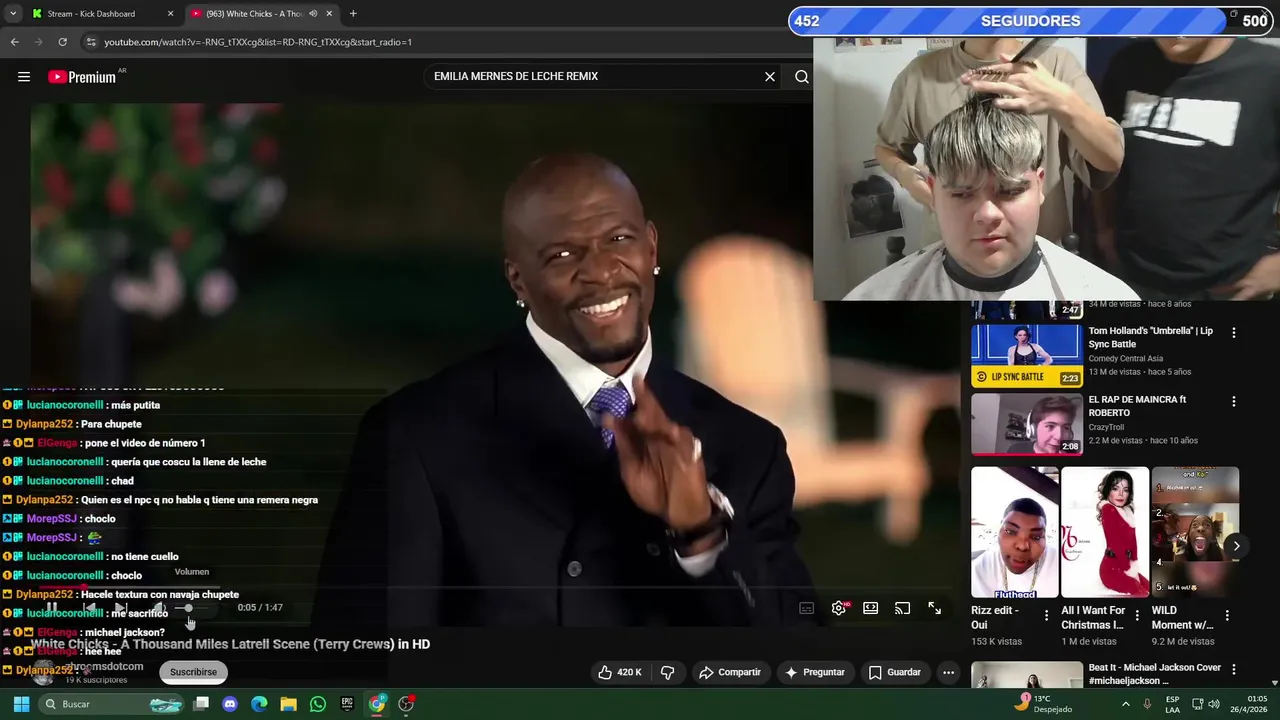Viewport: 1280px width, 720px height.
Task: Open more actions beside Guardar
Action: (948, 672)
